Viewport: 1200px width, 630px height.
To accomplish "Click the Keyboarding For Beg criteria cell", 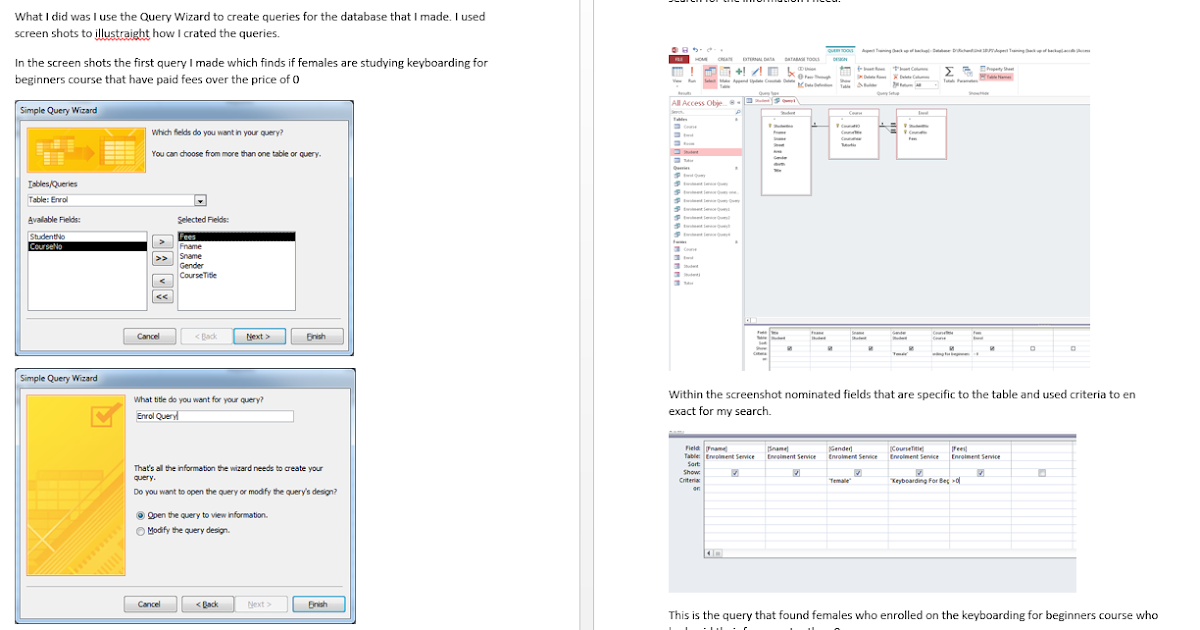I will coord(918,481).
